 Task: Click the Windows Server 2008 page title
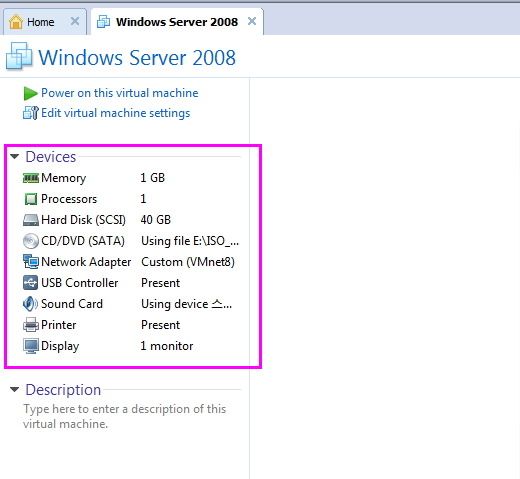pos(137,58)
